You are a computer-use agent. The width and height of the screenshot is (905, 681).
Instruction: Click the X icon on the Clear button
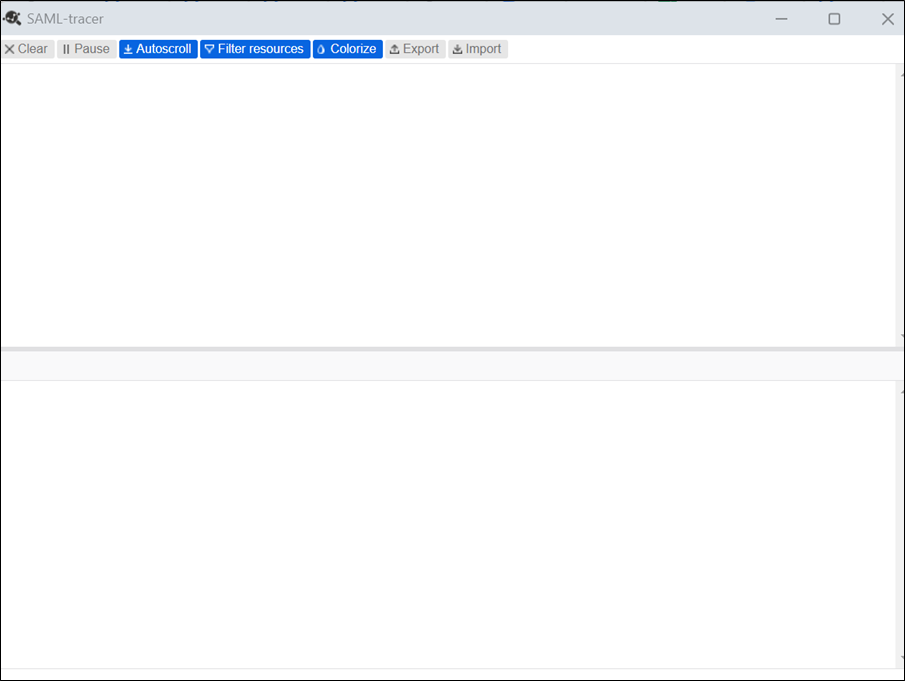(9, 49)
